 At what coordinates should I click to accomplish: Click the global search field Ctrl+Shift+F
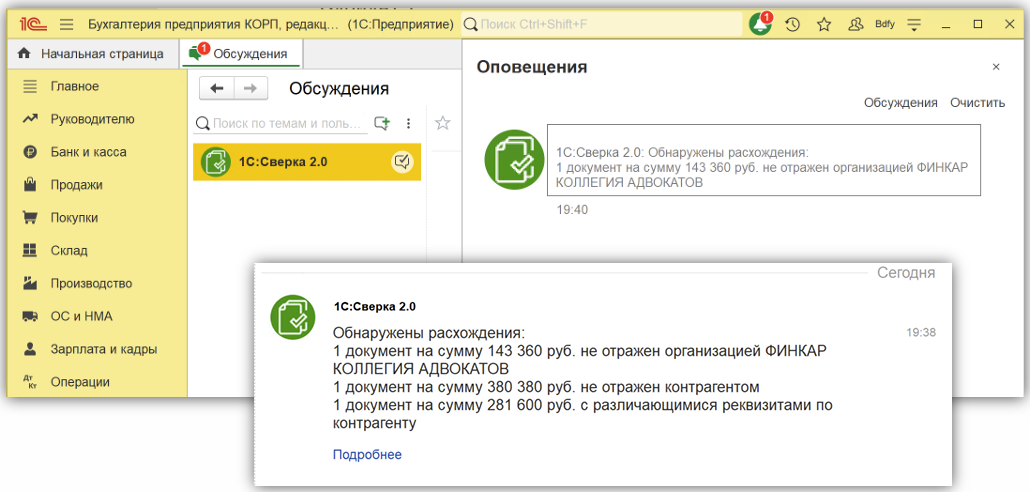pyautogui.click(x=602, y=25)
